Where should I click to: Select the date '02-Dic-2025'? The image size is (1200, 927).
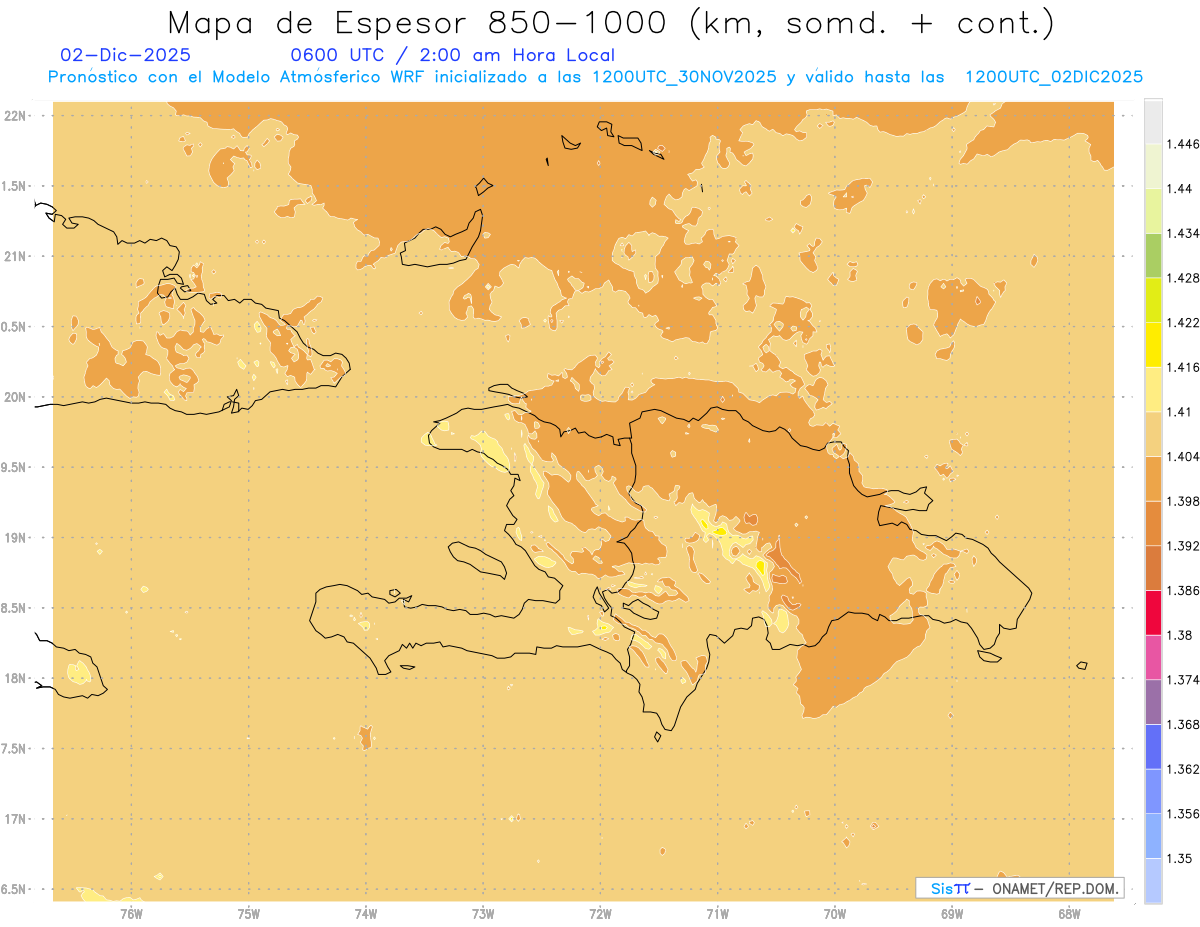[125, 55]
